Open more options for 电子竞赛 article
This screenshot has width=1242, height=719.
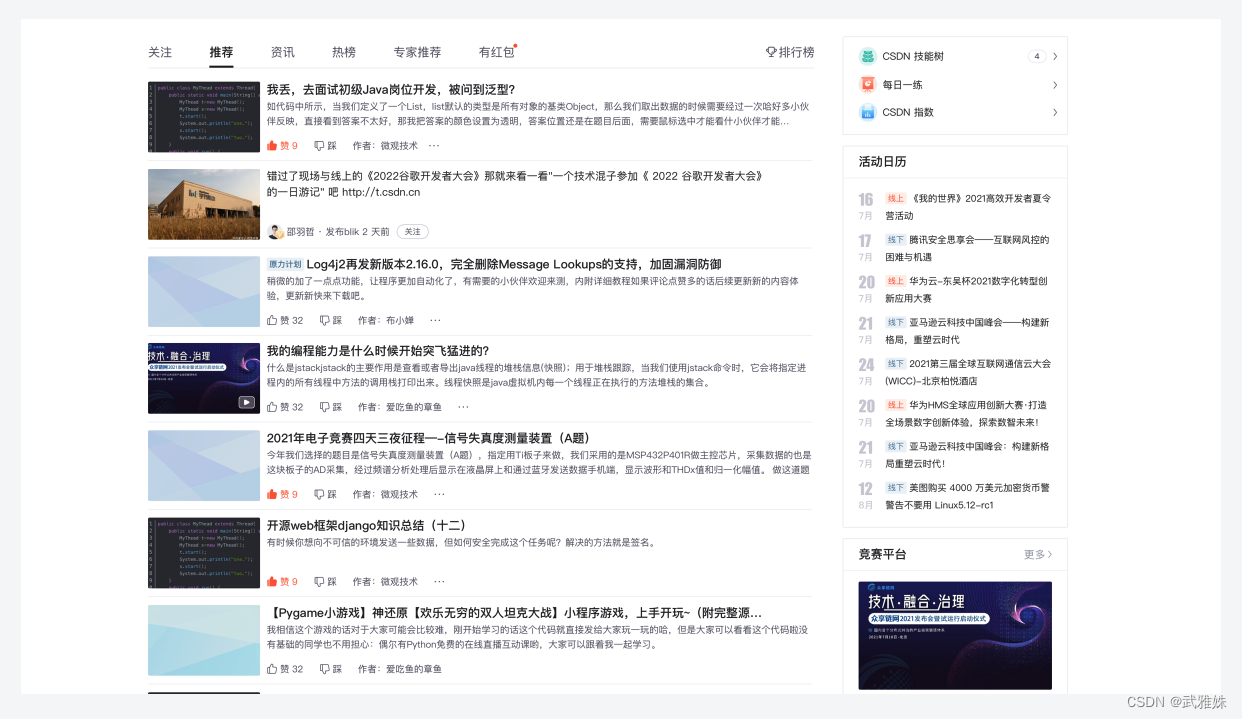[439, 494]
